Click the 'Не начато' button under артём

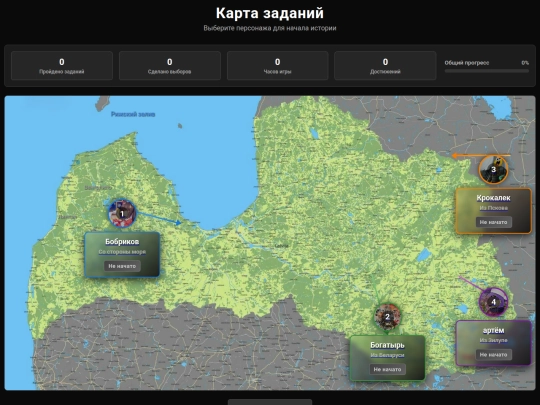pos(494,354)
